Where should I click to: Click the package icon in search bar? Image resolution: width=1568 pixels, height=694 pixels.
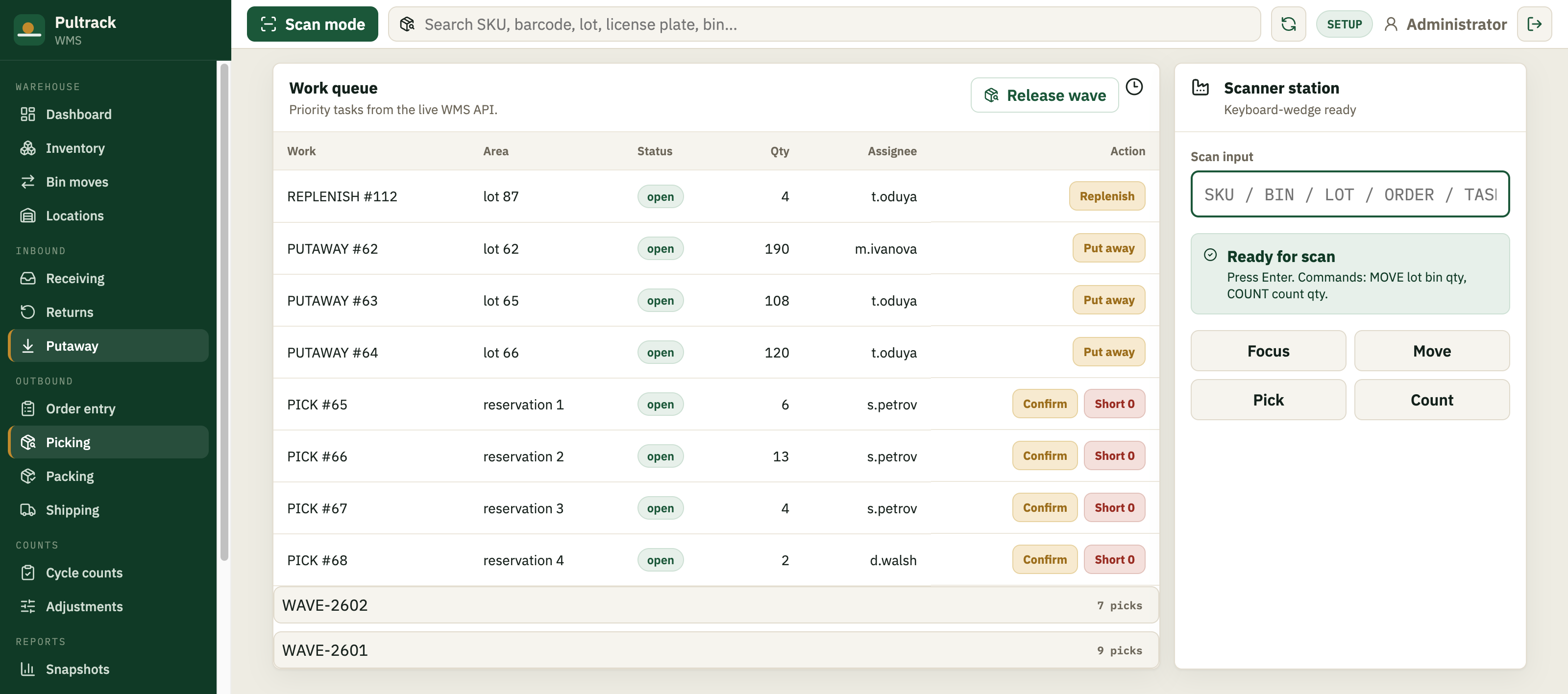pyautogui.click(x=407, y=24)
